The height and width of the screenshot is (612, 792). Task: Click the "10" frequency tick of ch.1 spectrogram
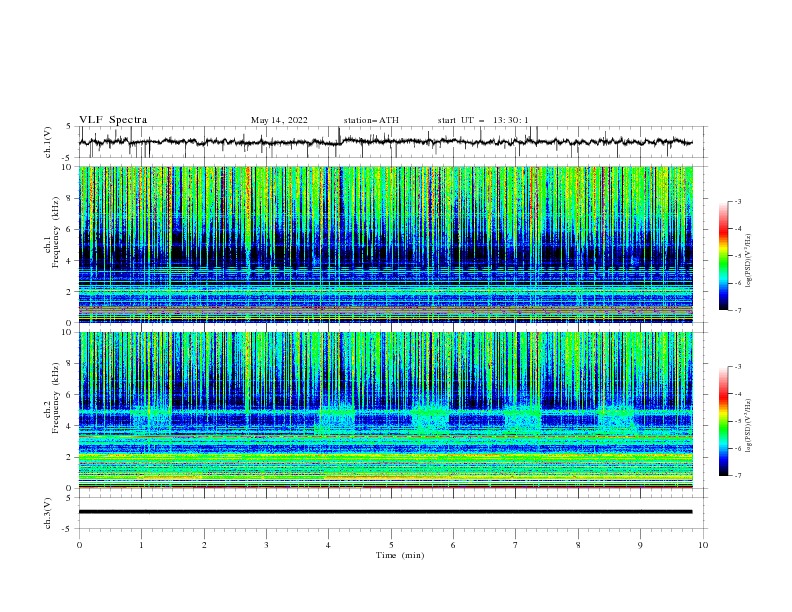click(x=69, y=166)
